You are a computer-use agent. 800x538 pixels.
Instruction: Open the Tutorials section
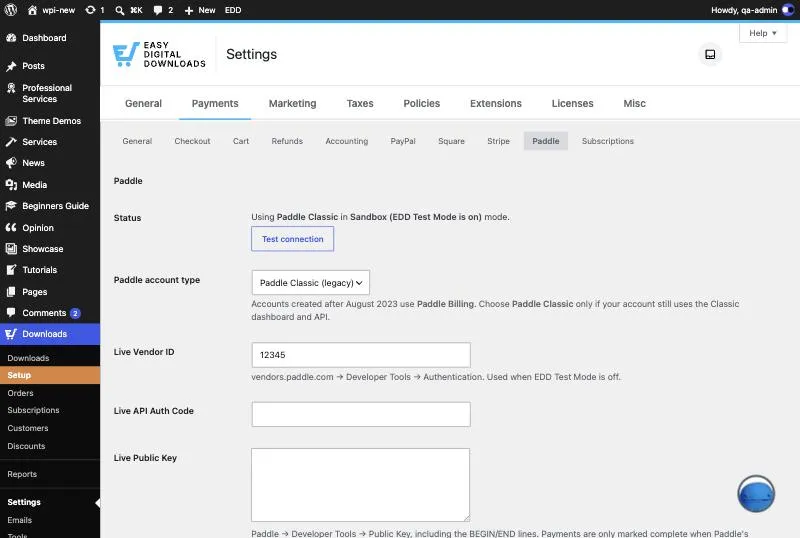(x=39, y=270)
